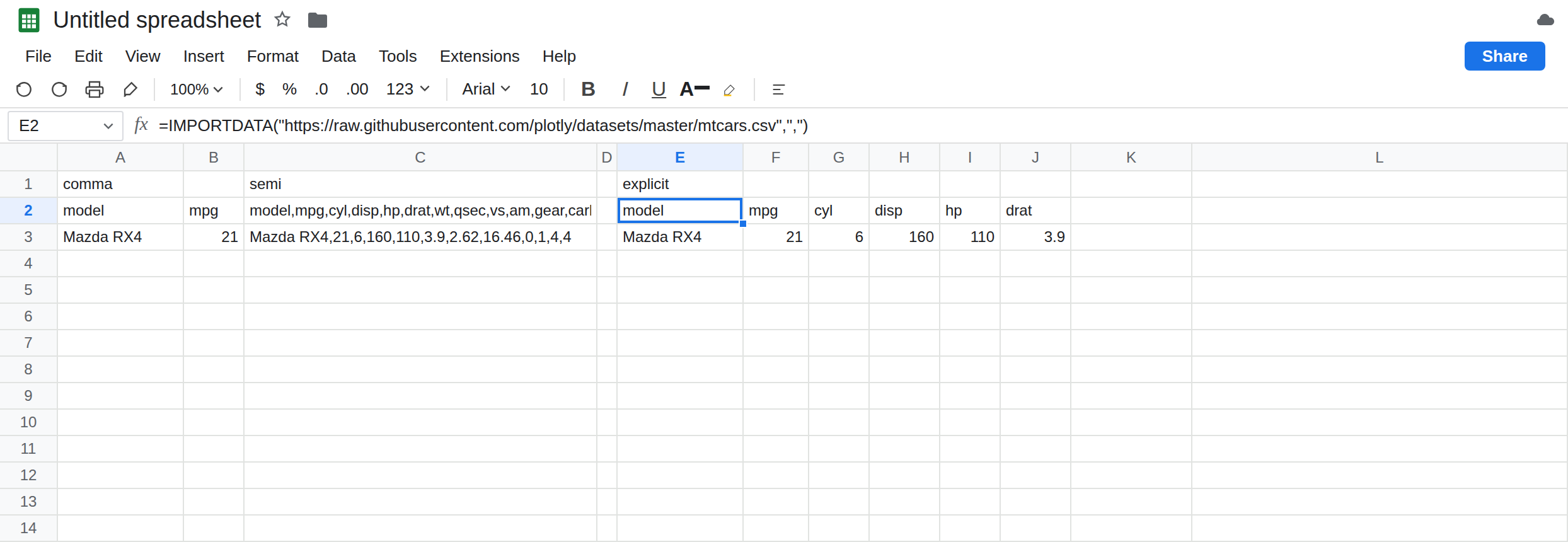Open the 123 number format dropdown
Viewport: 1568px width, 542px height.
coord(408,89)
